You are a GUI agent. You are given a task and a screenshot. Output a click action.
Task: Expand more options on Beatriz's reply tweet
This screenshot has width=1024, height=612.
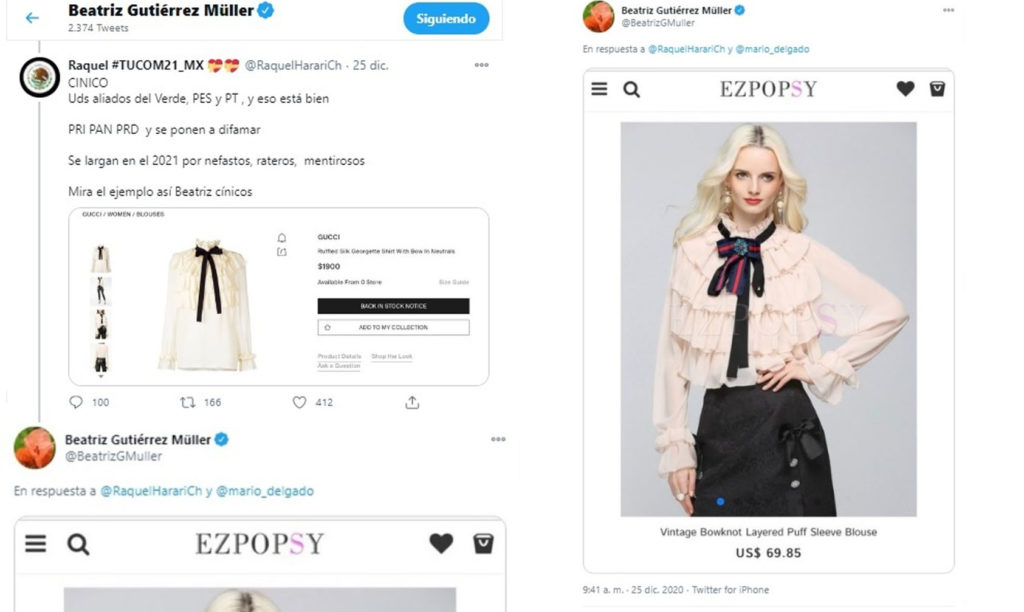[x=498, y=440]
